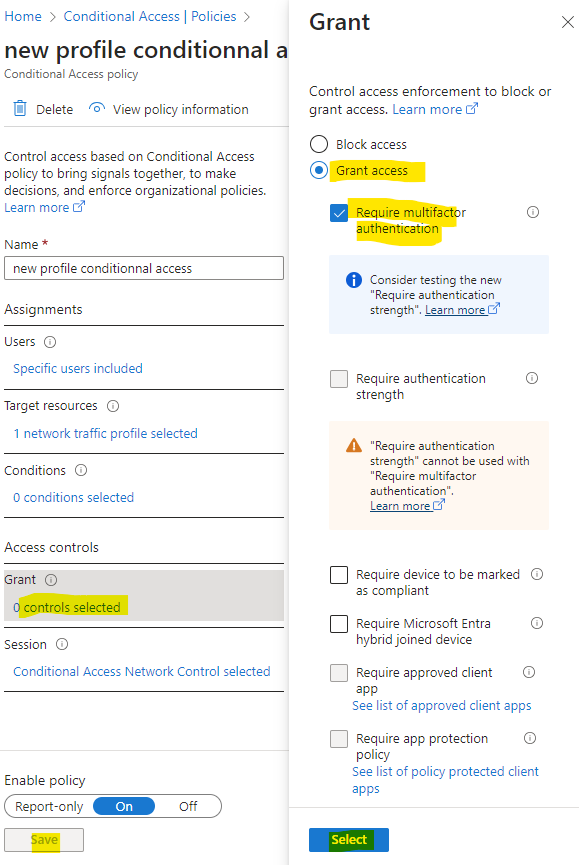Set Enable policy toggle to Off
The image size is (579, 865).
tap(188, 807)
